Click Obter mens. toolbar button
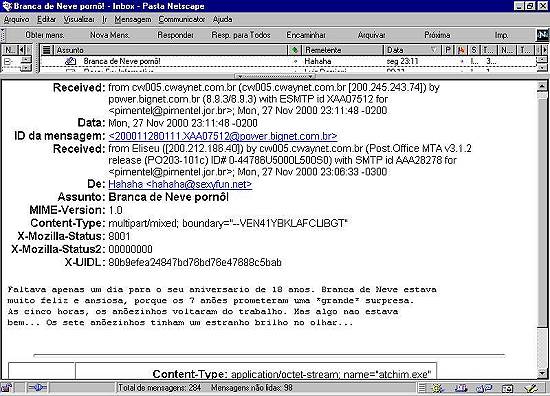The height and width of the screenshot is (396, 550). pos(45,35)
